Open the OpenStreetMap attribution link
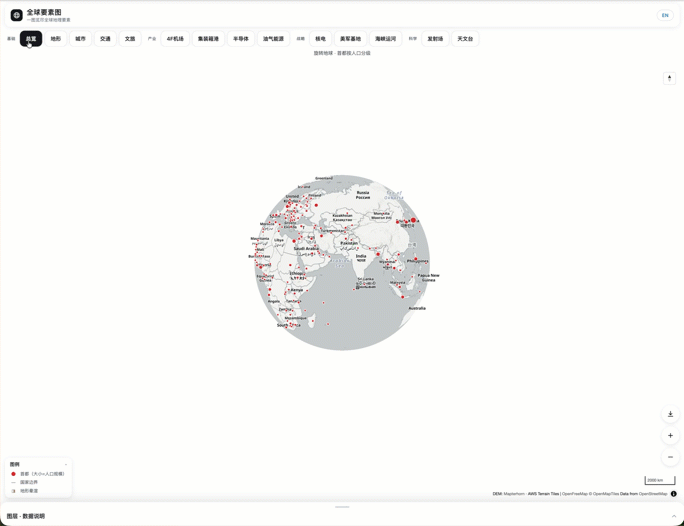The image size is (684, 526). click(x=653, y=494)
